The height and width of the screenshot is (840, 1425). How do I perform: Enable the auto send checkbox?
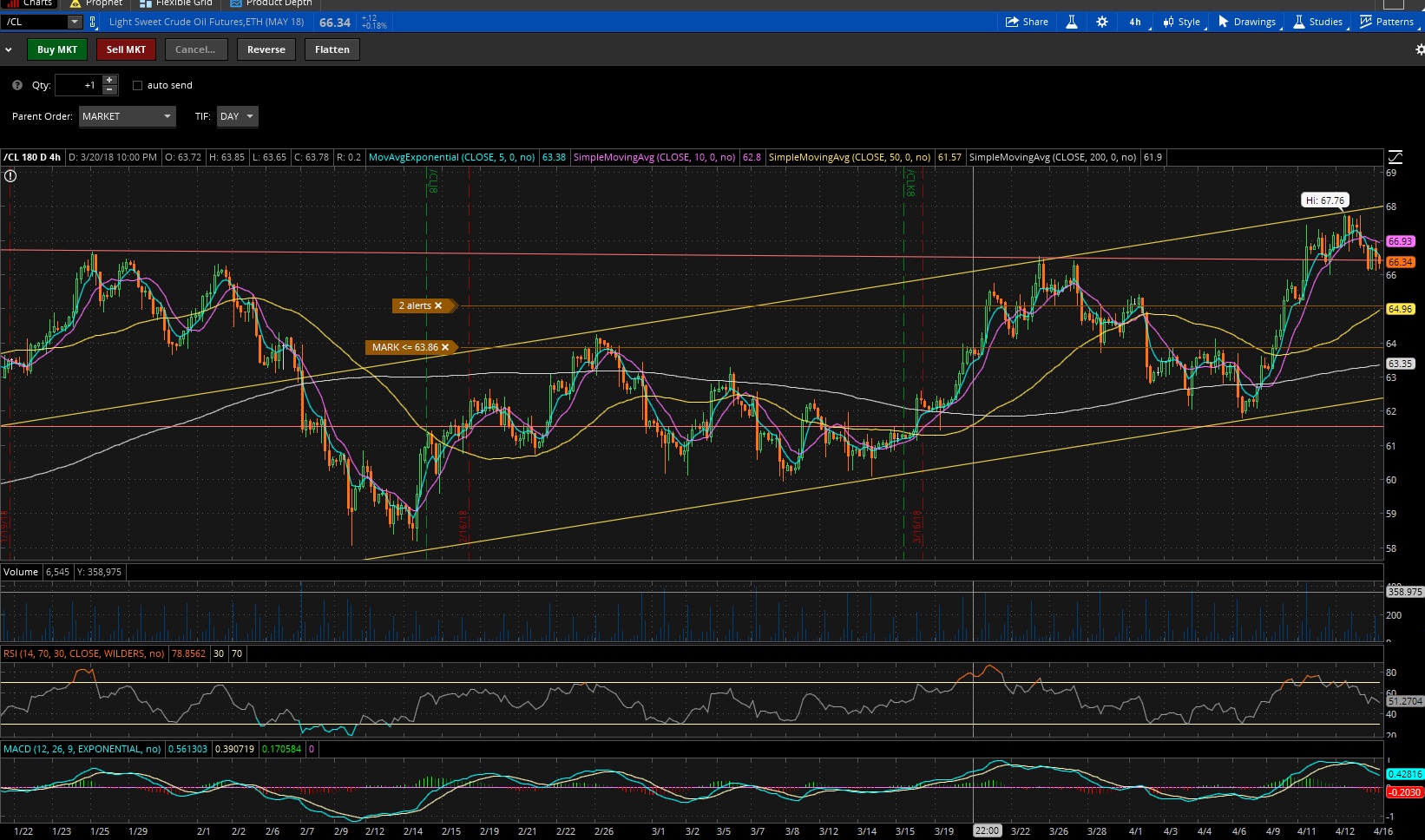(x=137, y=85)
